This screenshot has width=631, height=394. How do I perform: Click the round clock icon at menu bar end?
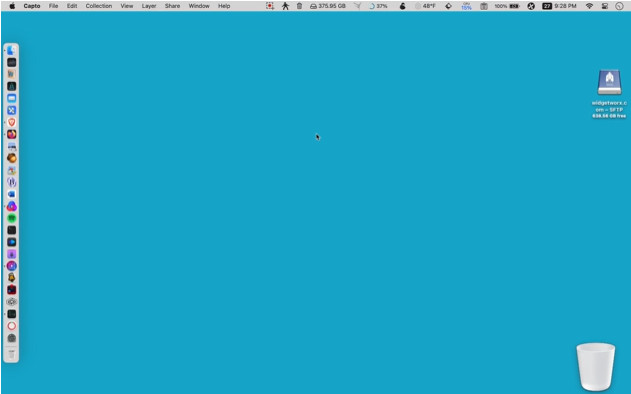pyautogui.click(x=619, y=6)
